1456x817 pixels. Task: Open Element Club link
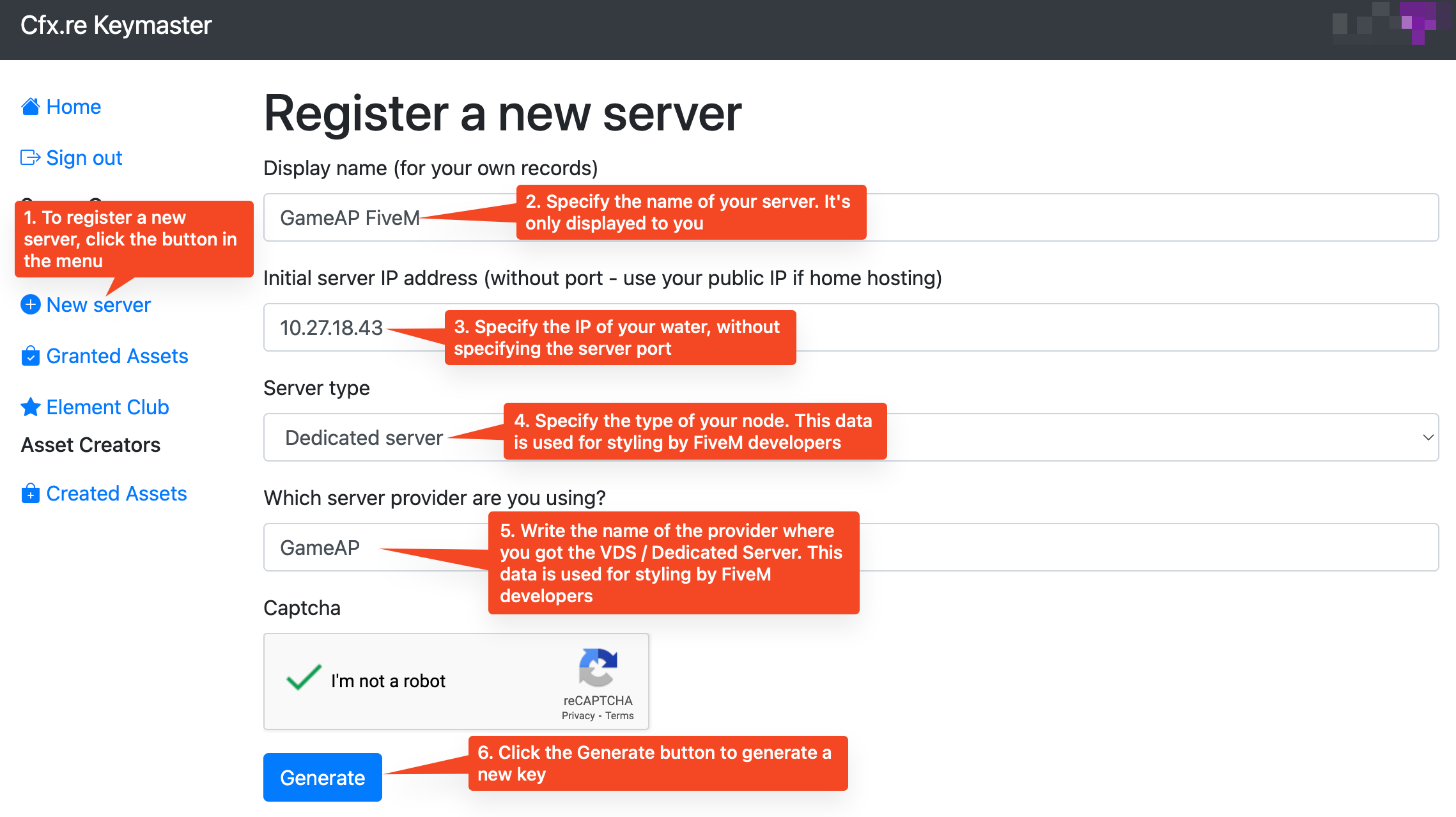pyautogui.click(x=108, y=407)
